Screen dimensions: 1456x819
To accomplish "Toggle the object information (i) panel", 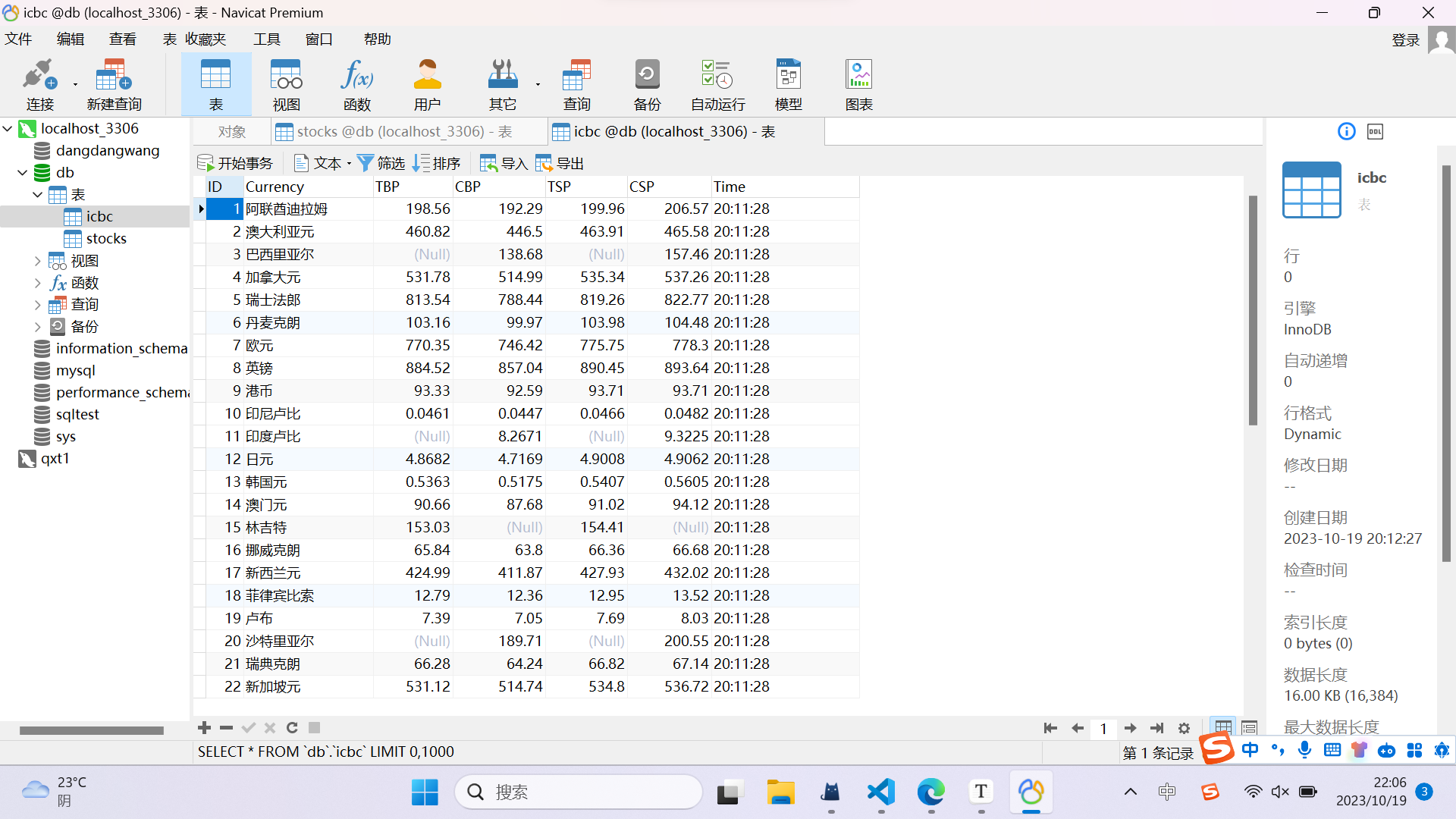I will 1346,132.
